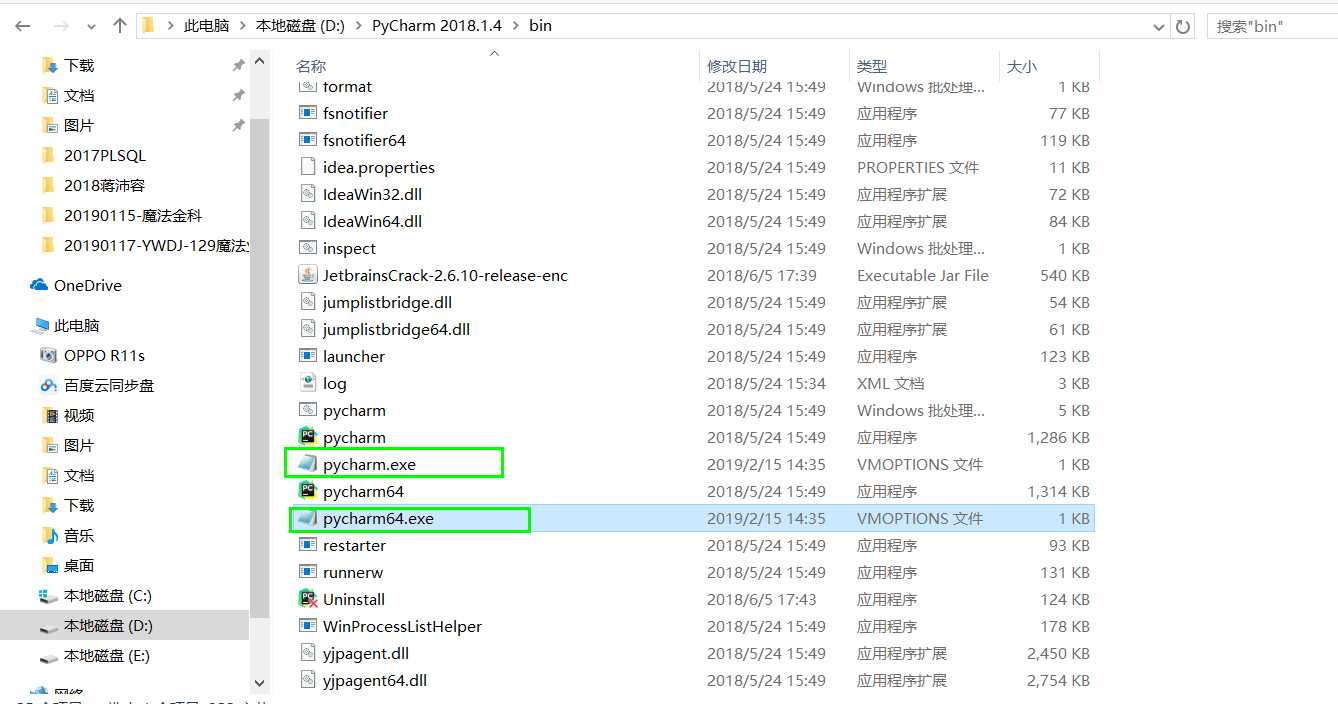Image resolution: width=1338 pixels, height=704 pixels.
Task: Open 本地磁盘 (E:) in navigation pane
Action: coord(107,655)
